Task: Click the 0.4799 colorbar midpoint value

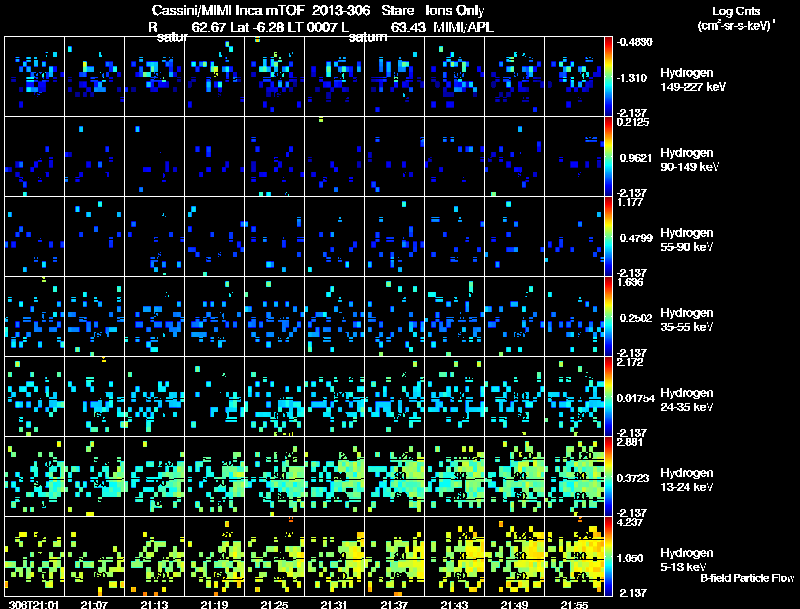Action: 636,238
